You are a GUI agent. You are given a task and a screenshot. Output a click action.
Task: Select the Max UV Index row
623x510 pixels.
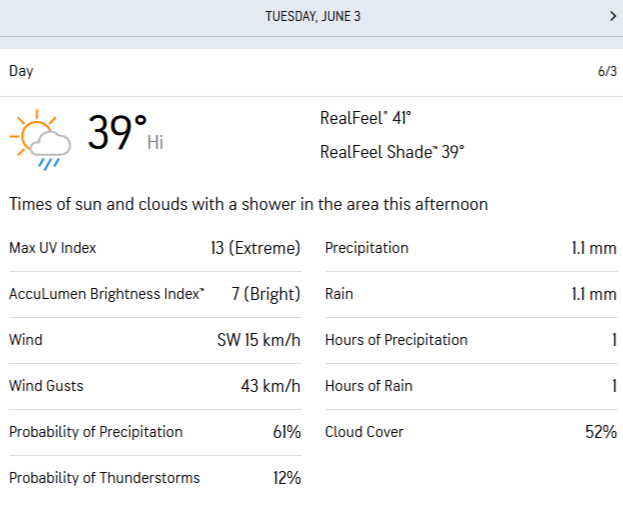pos(155,248)
